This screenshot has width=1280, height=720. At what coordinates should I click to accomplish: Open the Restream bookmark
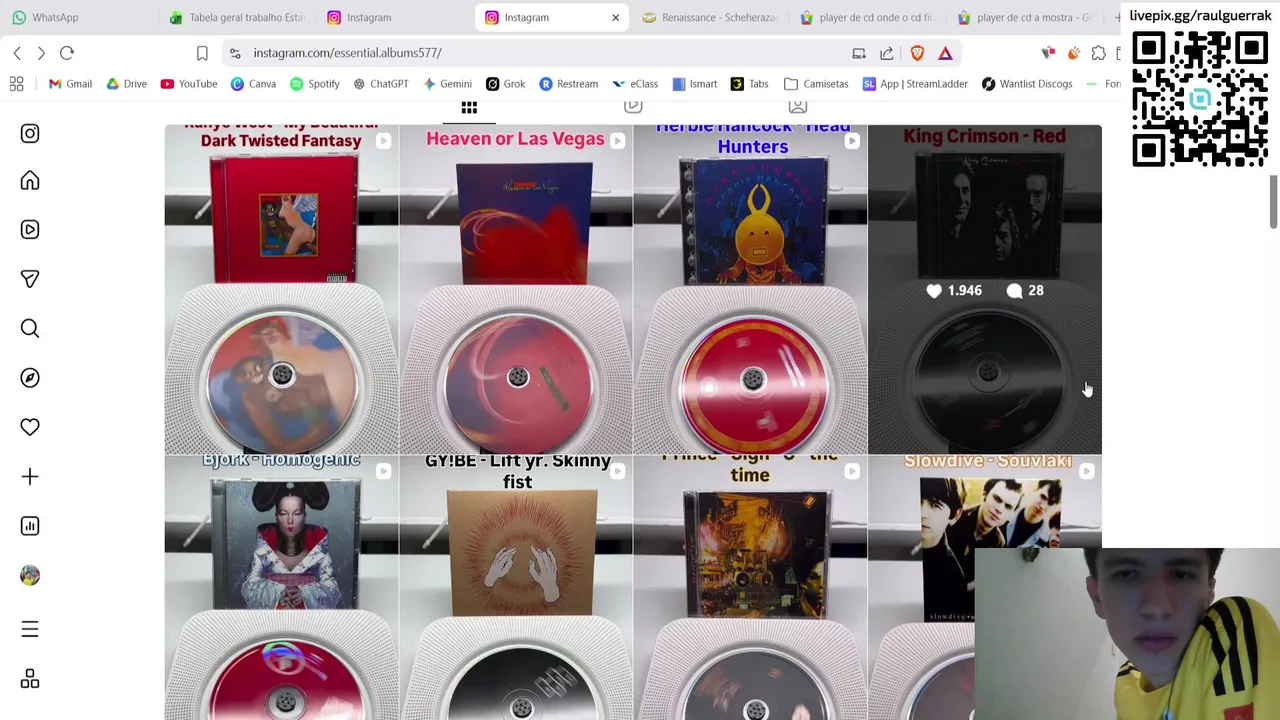[568, 84]
